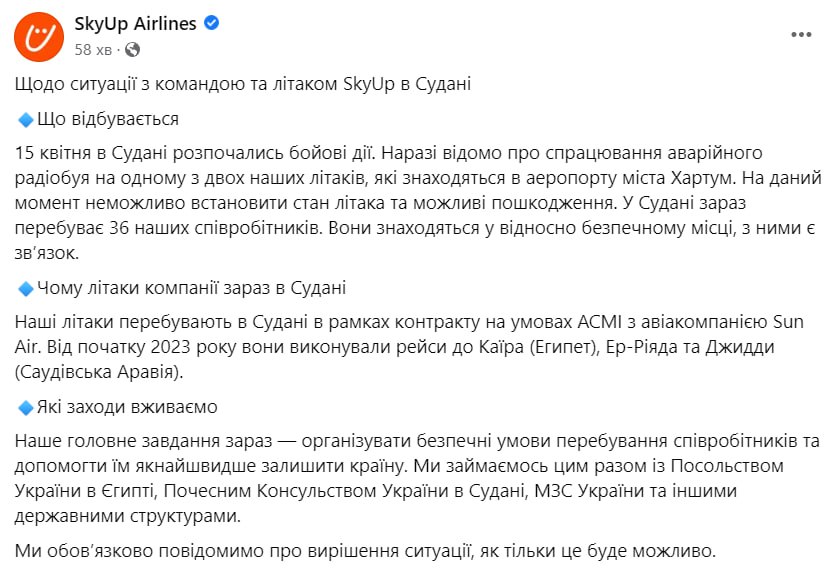Click the "58 хв" post timestamp
The height and width of the screenshot is (572, 840).
coord(93,49)
